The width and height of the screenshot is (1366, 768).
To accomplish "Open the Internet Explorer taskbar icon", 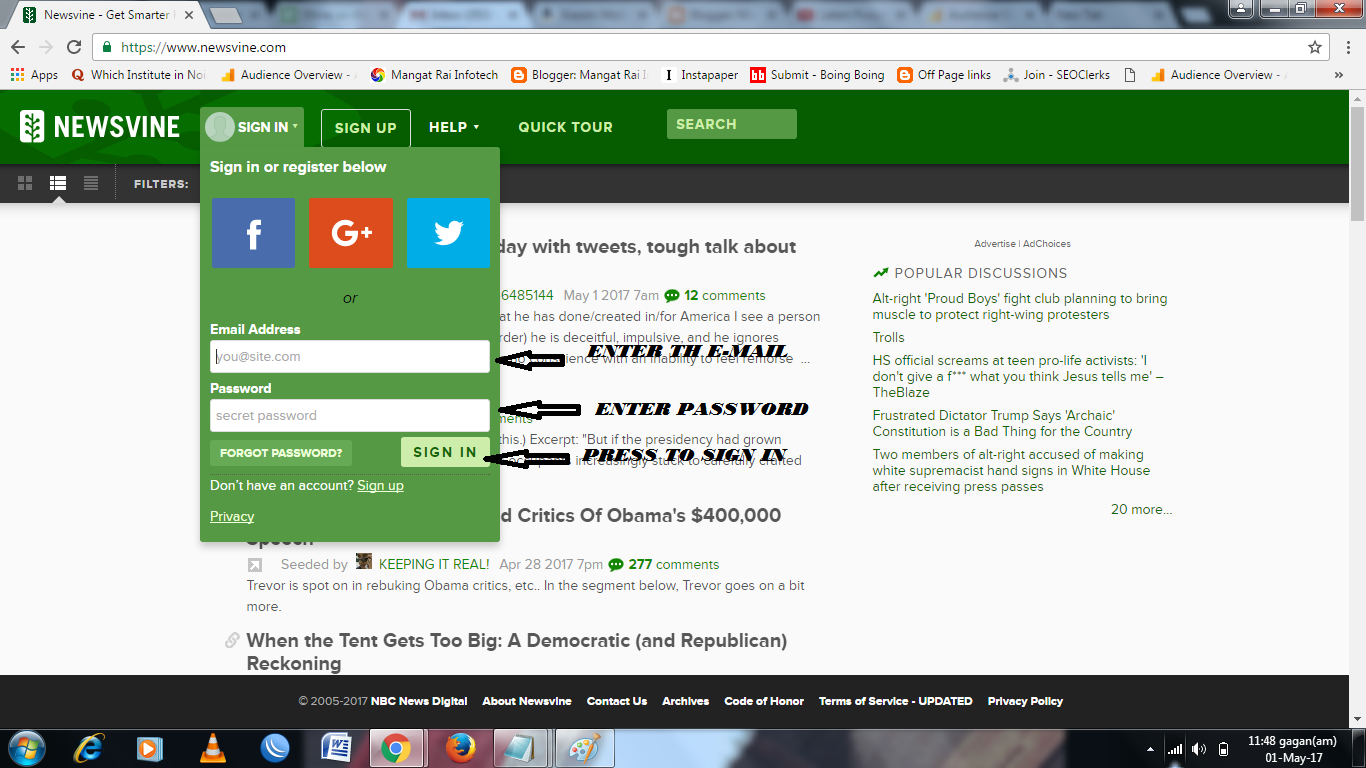I will (90, 748).
